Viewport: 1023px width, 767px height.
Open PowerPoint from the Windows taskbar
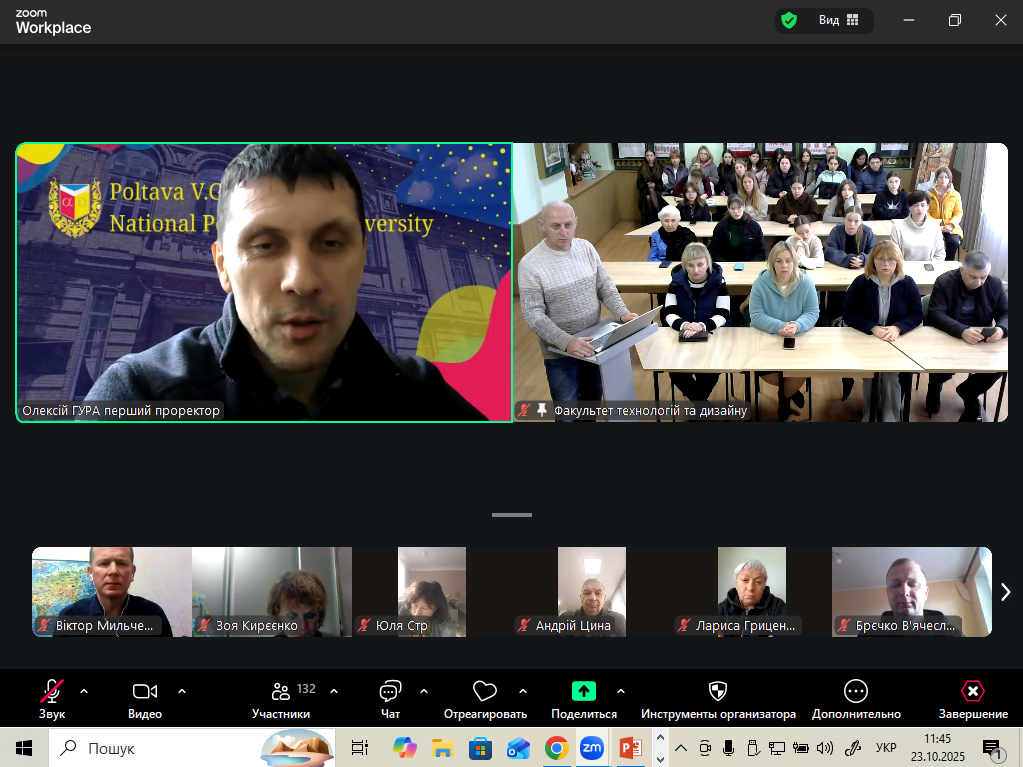[x=630, y=748]
